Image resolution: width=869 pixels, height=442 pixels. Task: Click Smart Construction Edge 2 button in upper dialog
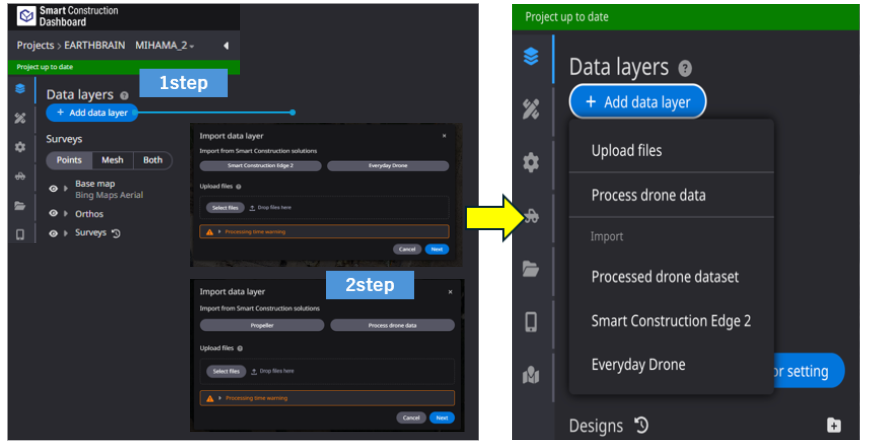tap(260, 166)
